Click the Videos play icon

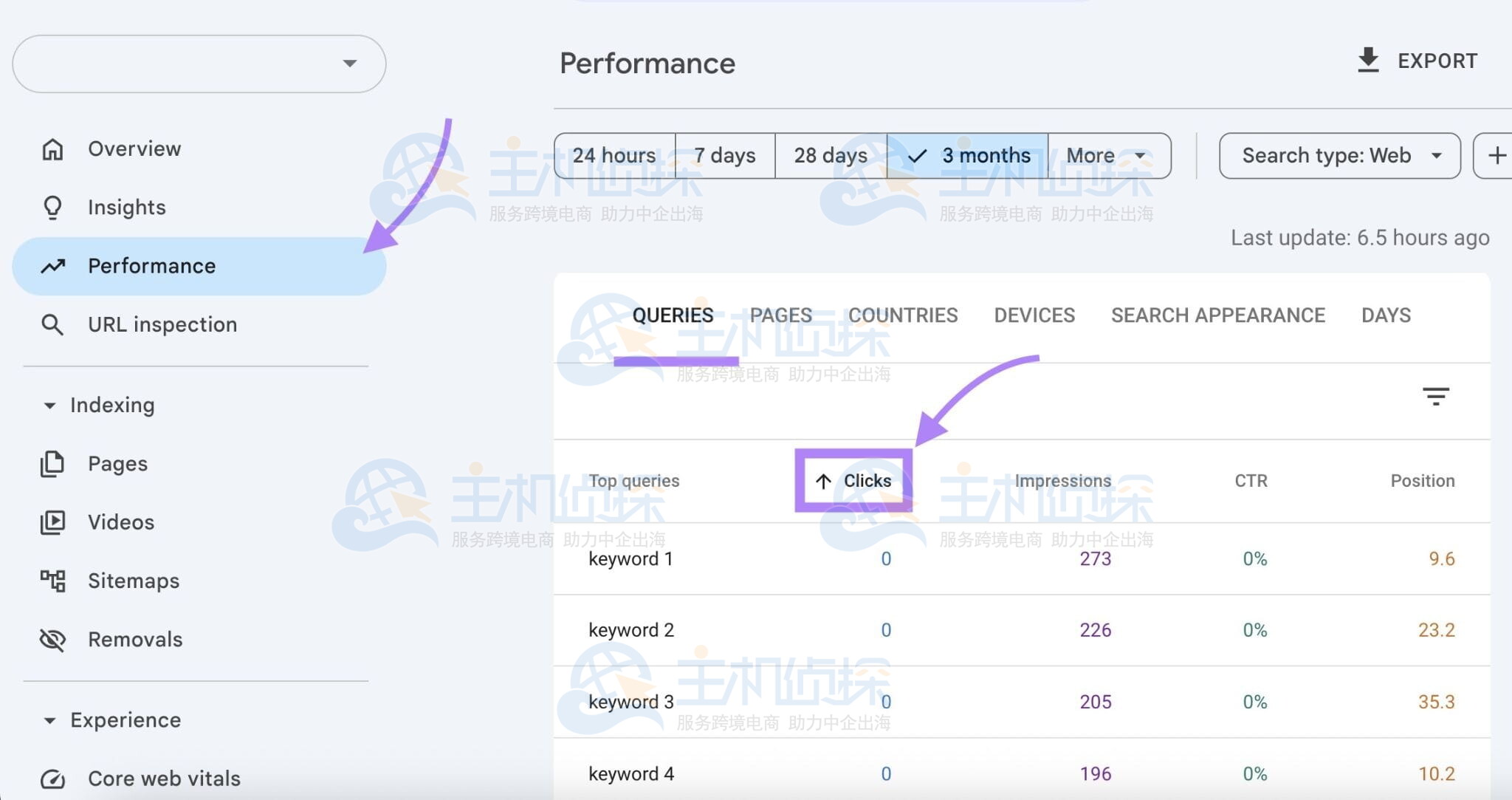pos(52,522)
